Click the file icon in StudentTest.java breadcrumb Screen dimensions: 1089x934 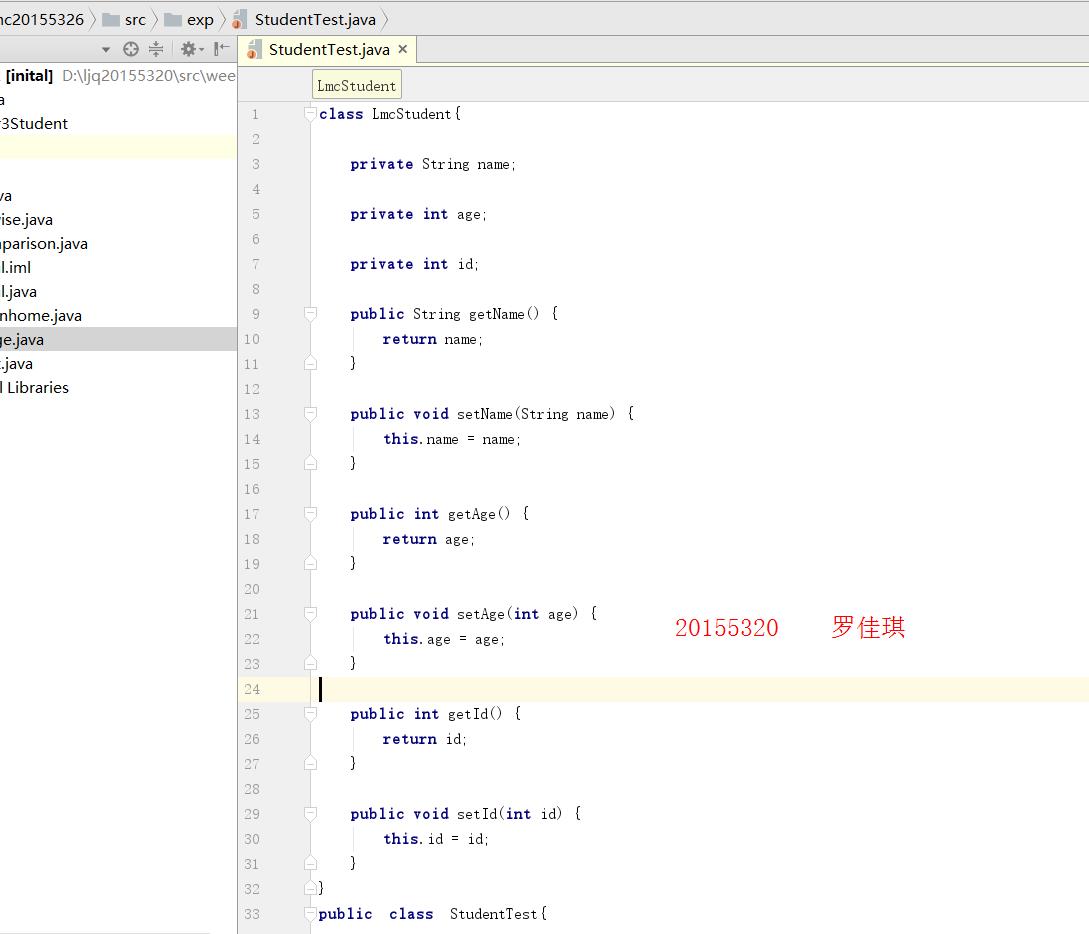coord(240,19)
